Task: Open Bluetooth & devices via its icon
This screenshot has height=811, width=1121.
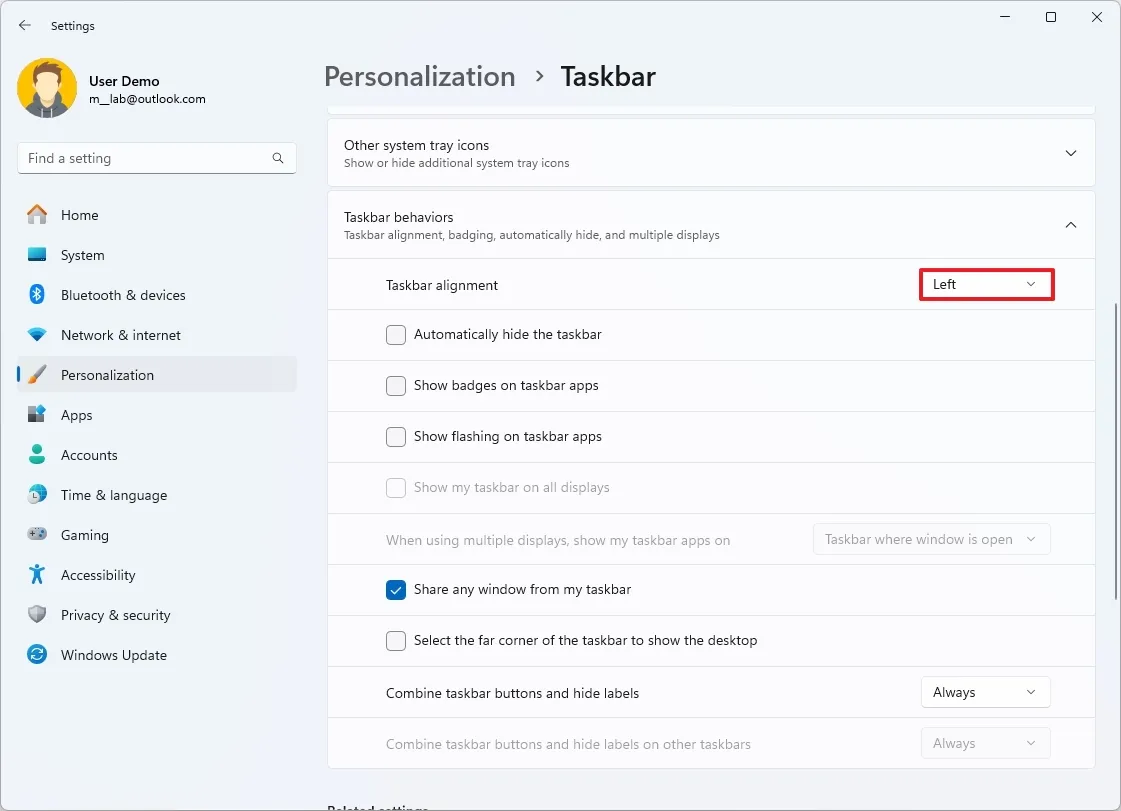Action: (37, 295)
